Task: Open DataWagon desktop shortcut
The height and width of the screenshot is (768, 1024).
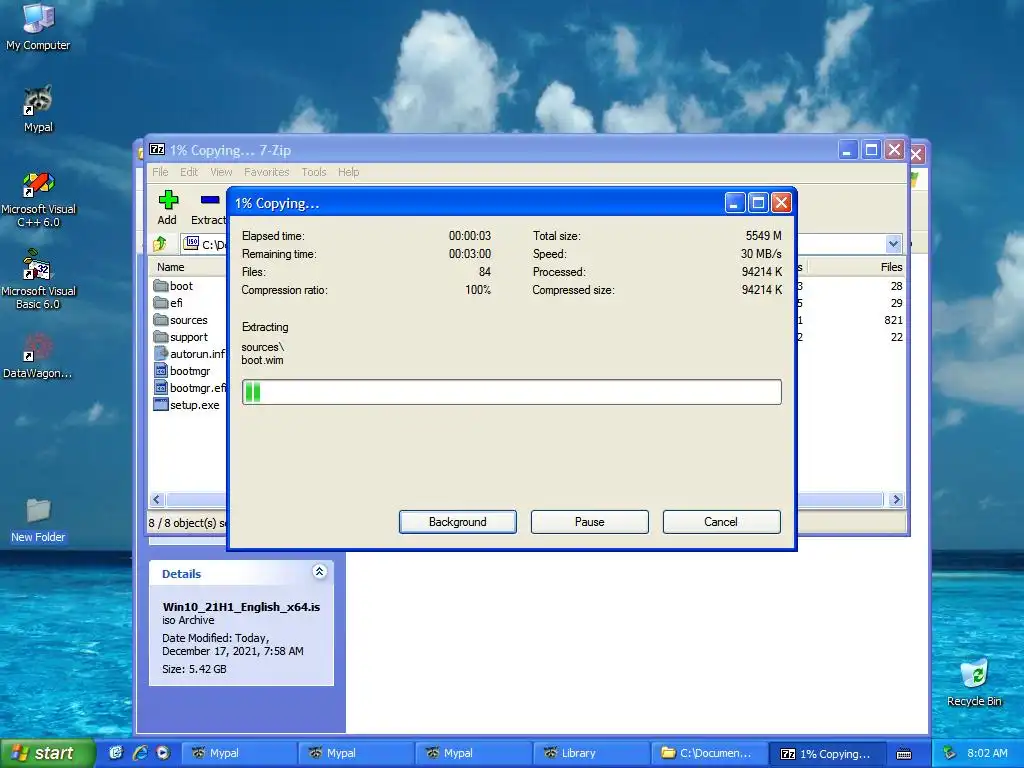Action: pos(38,357)
